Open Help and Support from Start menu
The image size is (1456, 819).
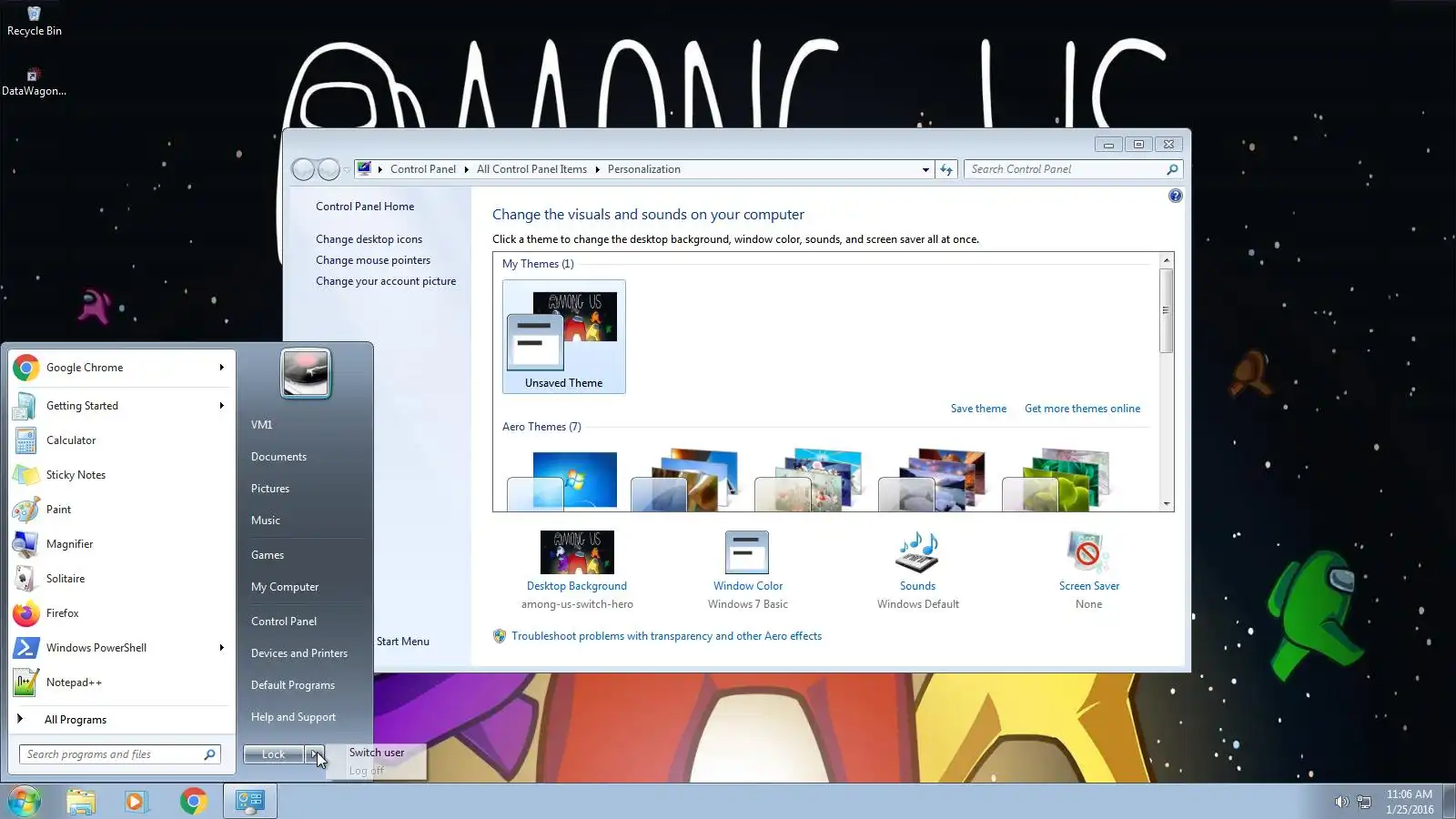(293, 717)
